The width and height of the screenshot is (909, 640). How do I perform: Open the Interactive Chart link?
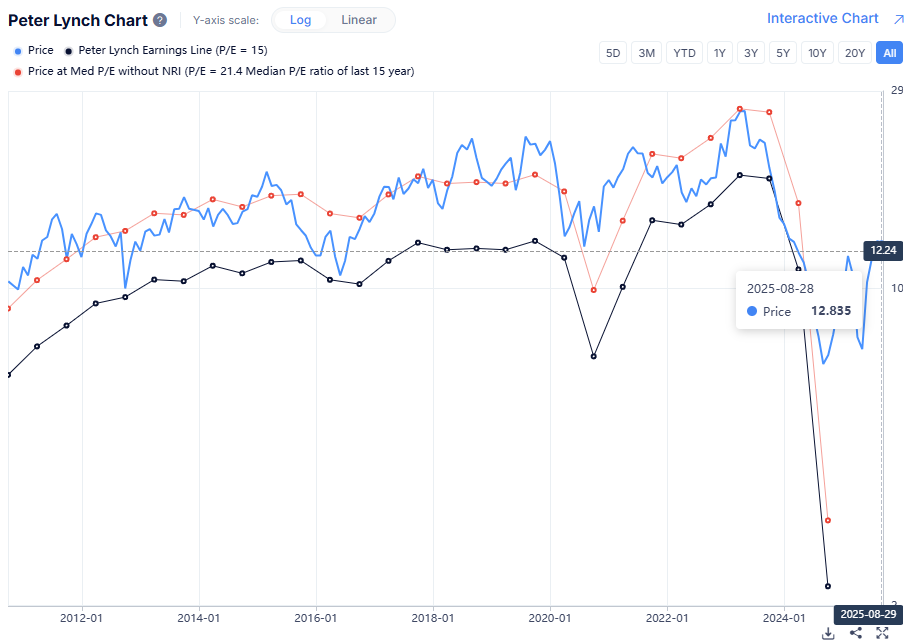[x=822, y=18]
